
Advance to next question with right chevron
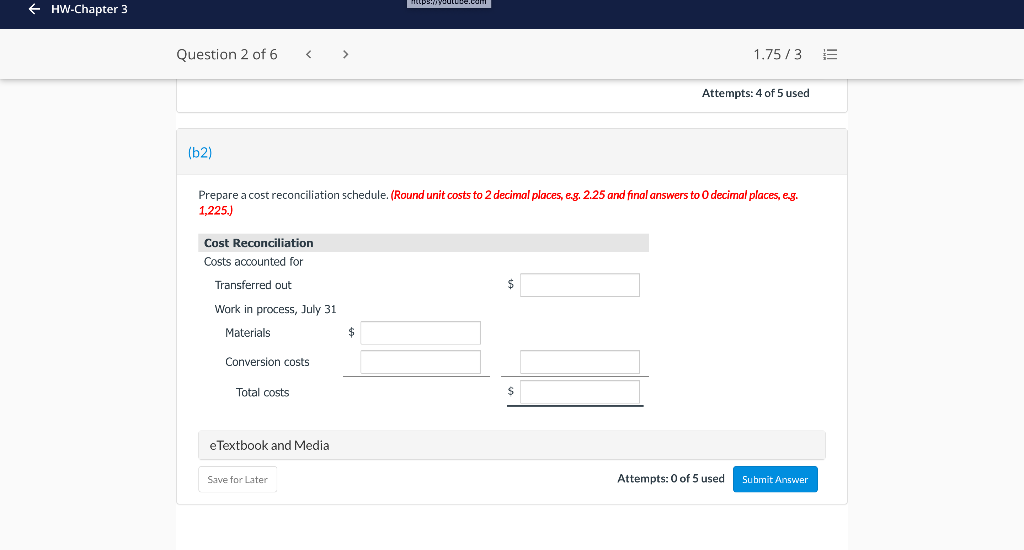(345, 54)
